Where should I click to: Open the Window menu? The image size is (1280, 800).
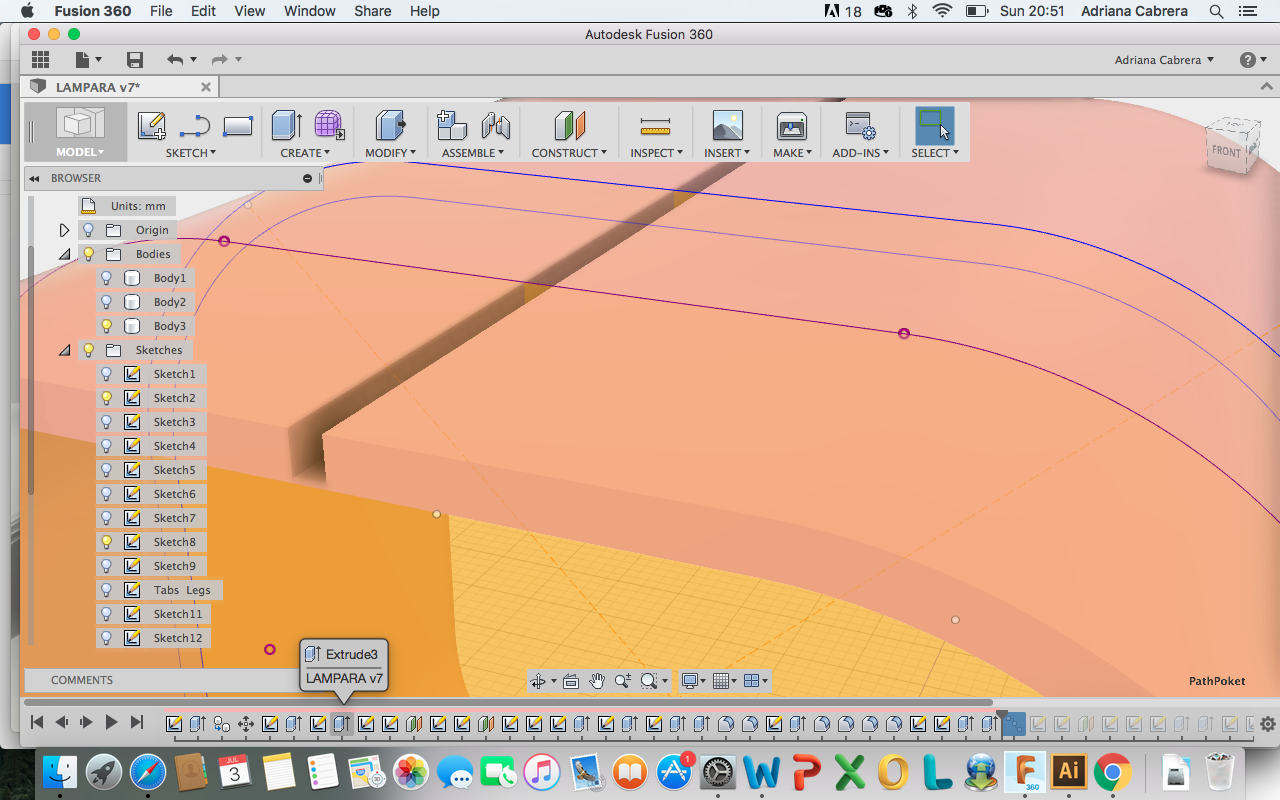pyautogui.click(x=310, y=11)
